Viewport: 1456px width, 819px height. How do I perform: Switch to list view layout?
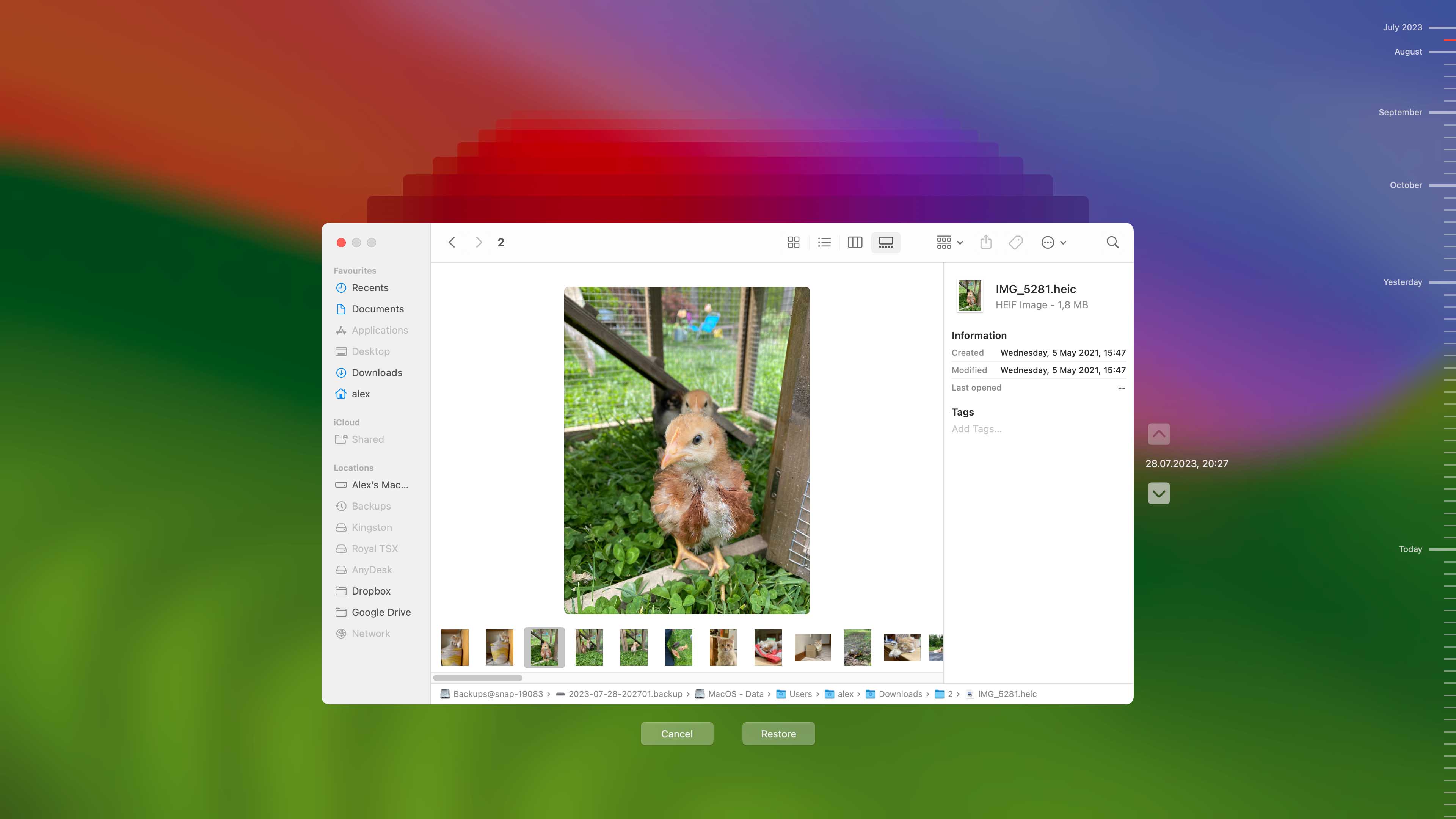(824, 242)
